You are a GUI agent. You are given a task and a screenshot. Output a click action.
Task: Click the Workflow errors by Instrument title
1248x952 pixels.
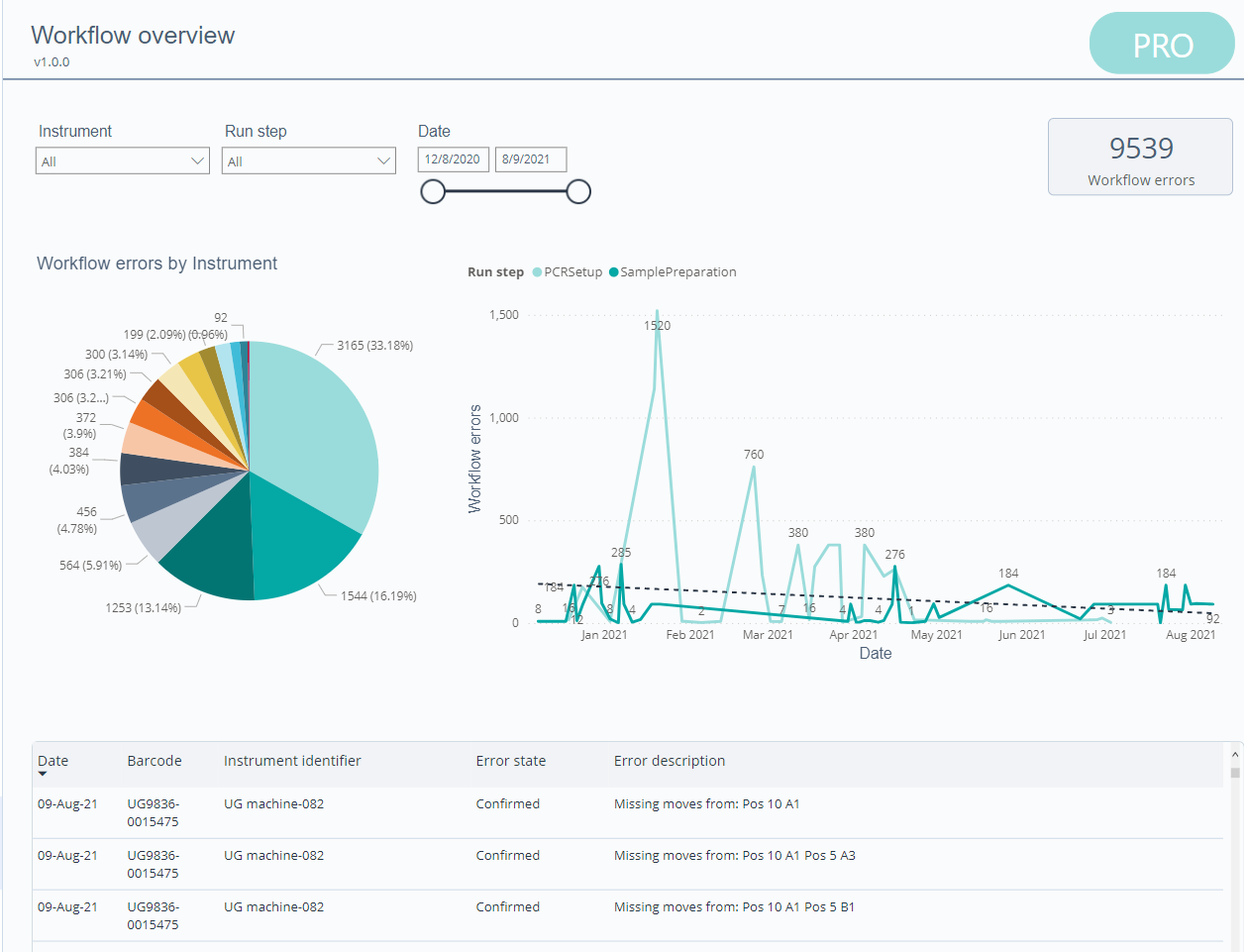156,264
